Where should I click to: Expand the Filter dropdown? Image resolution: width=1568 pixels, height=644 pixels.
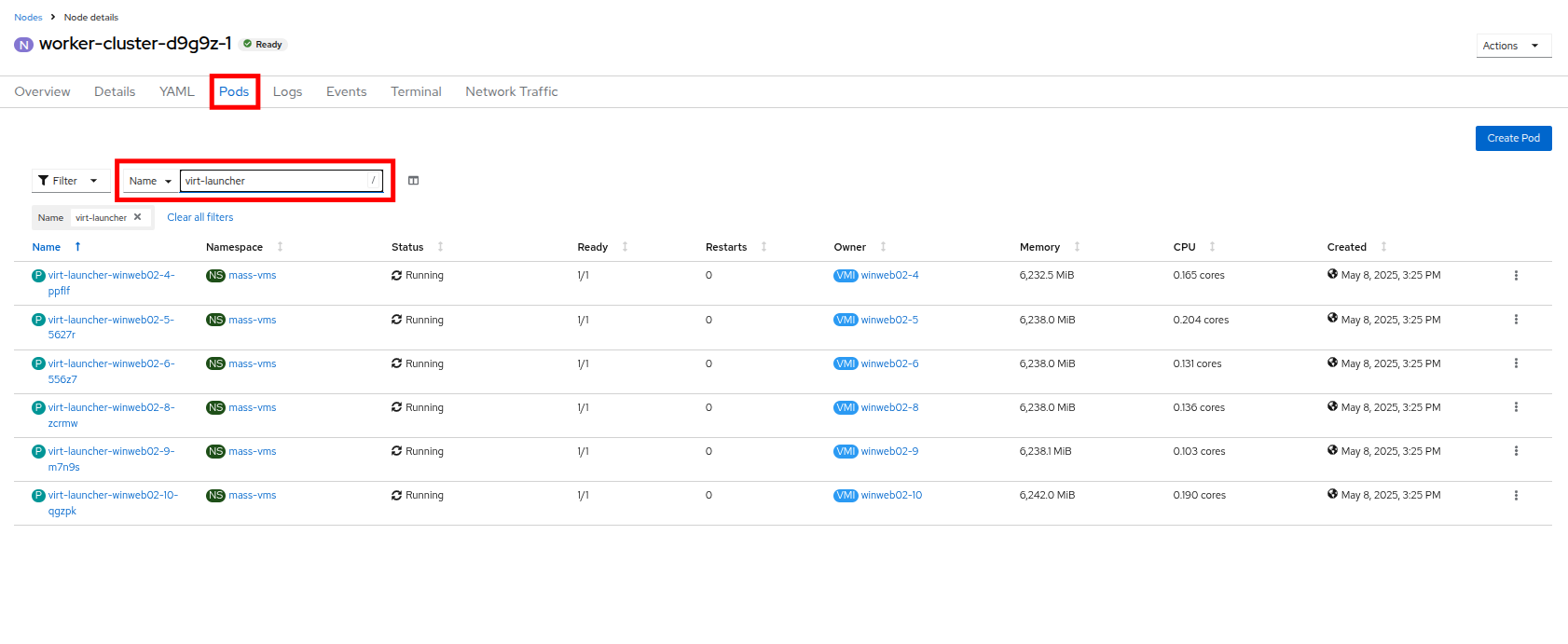[x=70, y=181]
